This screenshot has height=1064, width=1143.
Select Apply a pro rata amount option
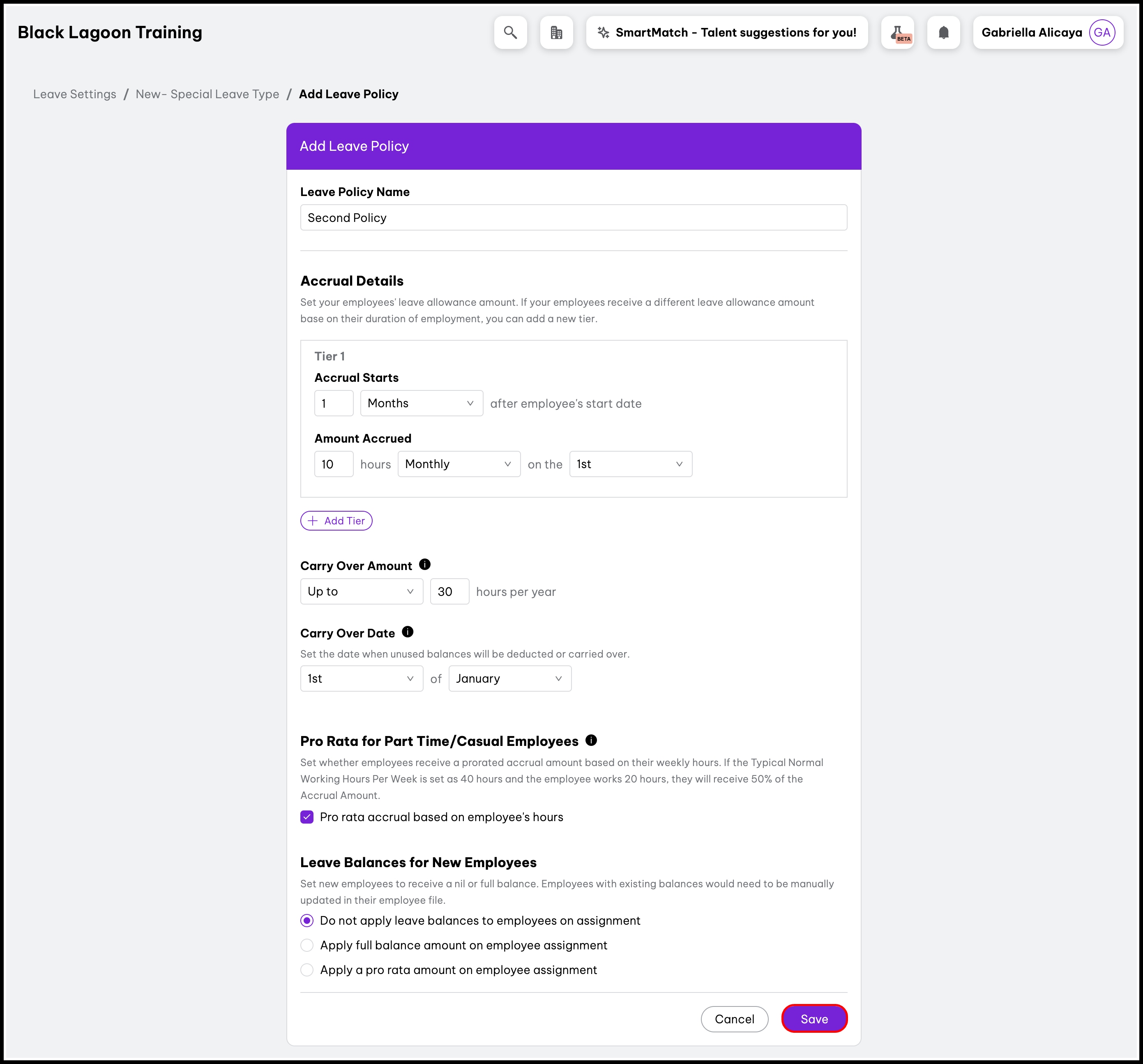(307, 970)
